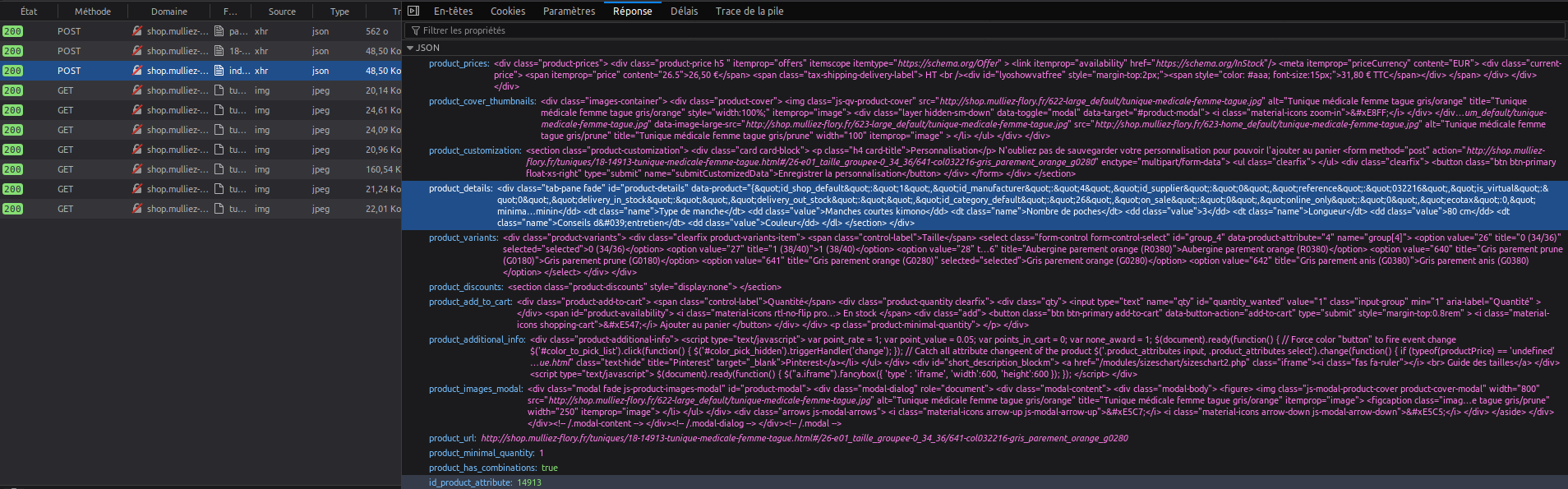The width and height of the screenshot is (1568, 489).
Task: Select the GET image request sized 20,96 Ko
Action: click(x=201, y=150)
